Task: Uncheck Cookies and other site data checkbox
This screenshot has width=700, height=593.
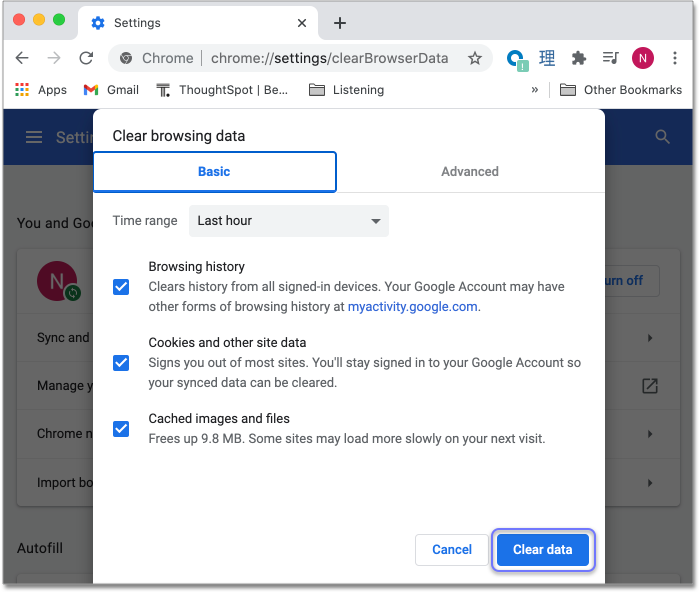Action: click(x=121, y=363)
